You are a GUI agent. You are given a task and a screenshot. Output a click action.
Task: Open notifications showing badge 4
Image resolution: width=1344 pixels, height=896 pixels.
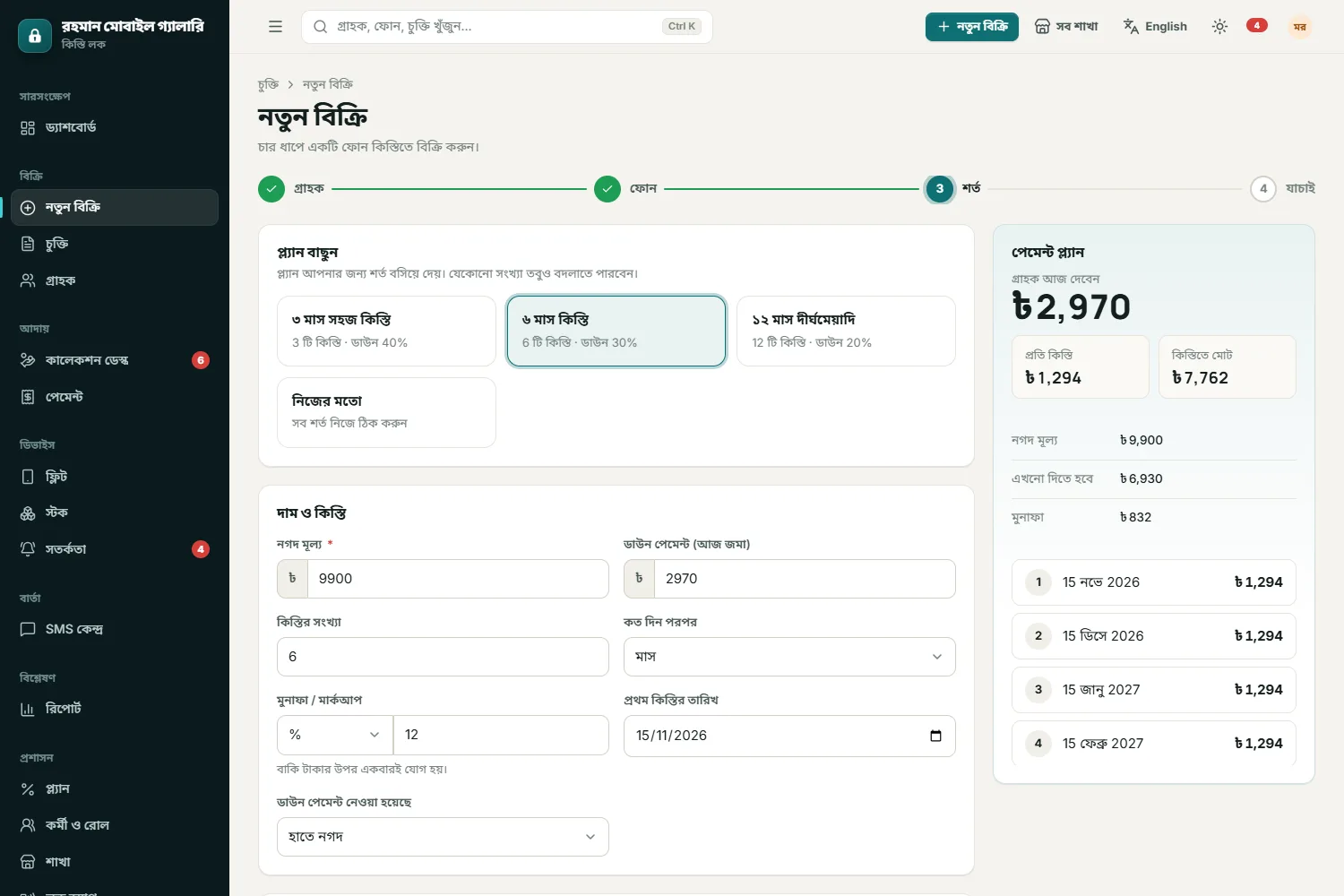[1256, 26]
